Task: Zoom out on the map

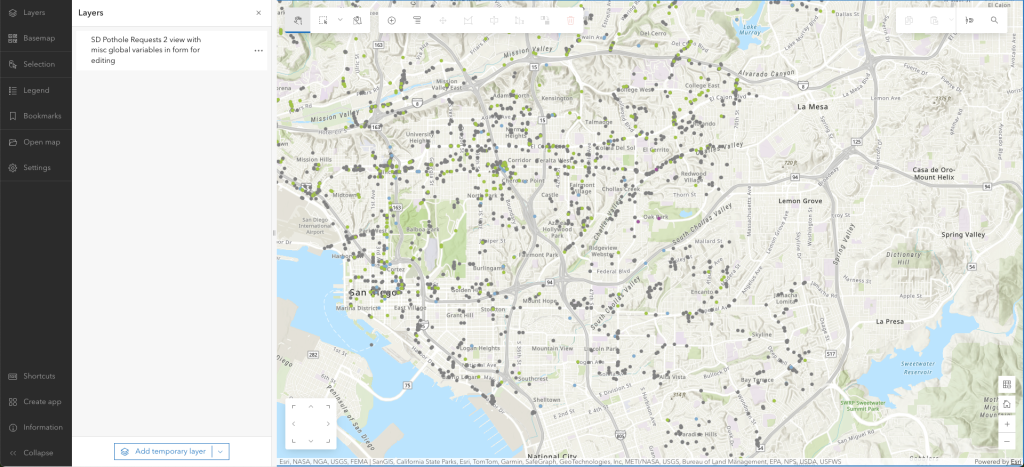Action: 1006,441
